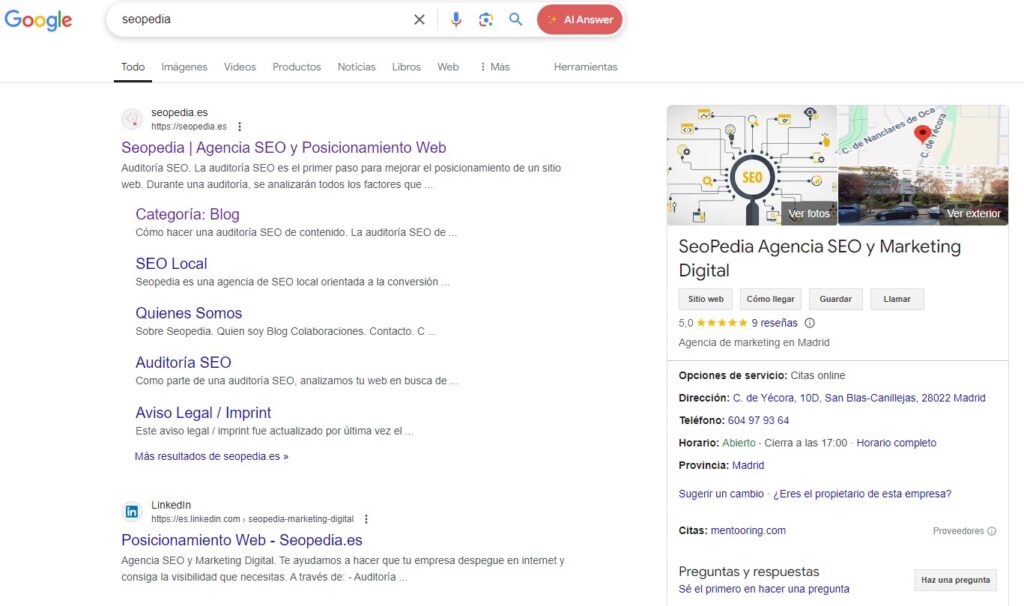Click the Llamar button
The image size is (1024, 606).
897,299
